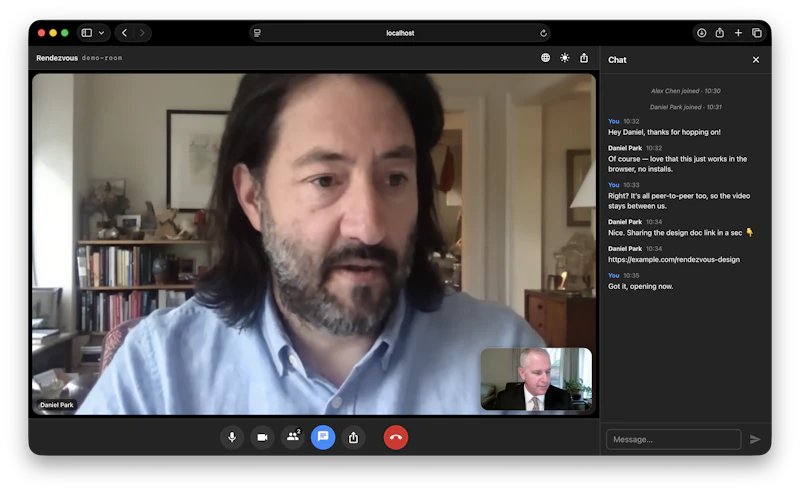Close the Chat panel
Screen dimensions: 800x493
coord(756,60)
